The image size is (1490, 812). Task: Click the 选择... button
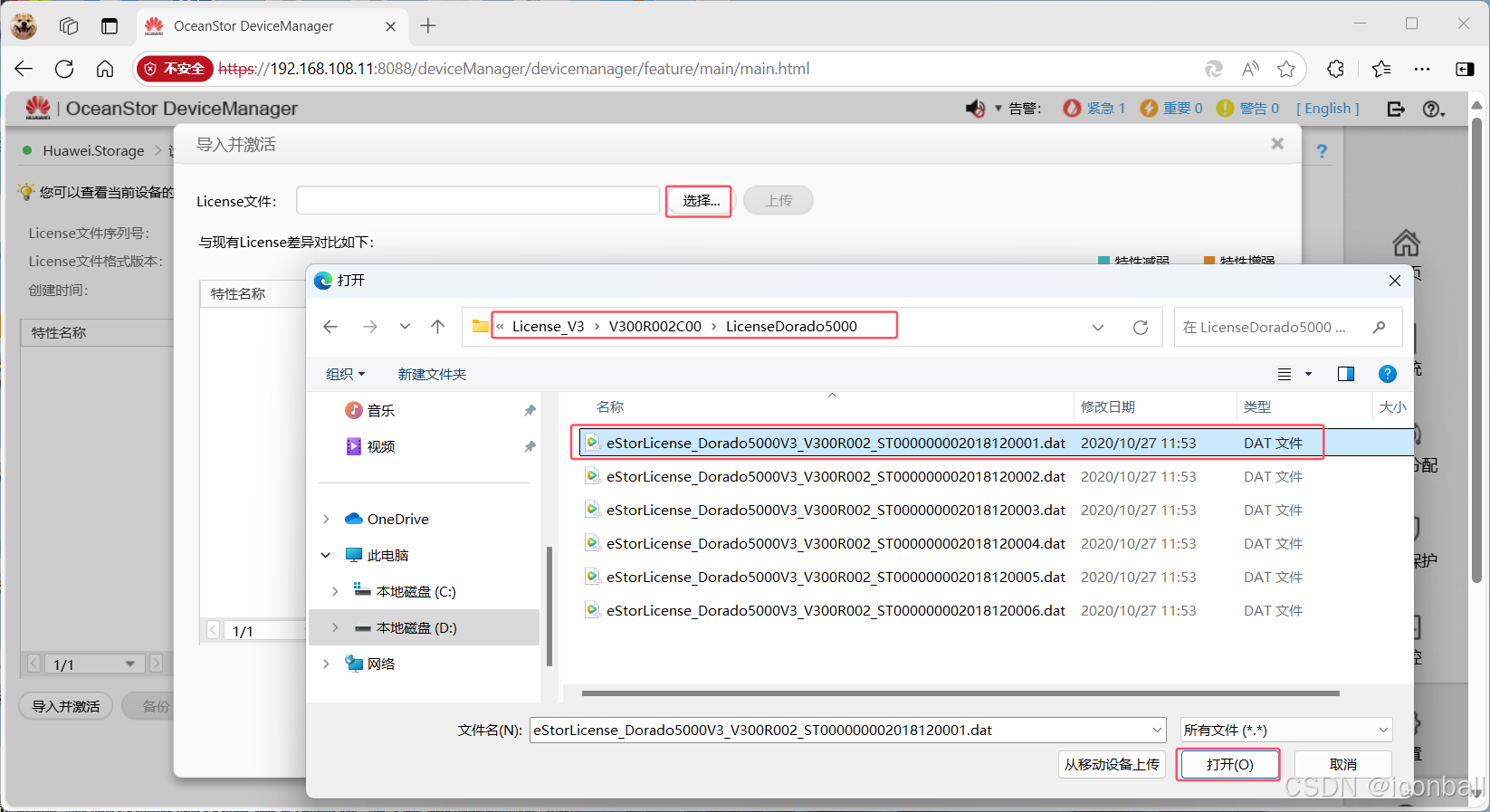tap(701, 201)
